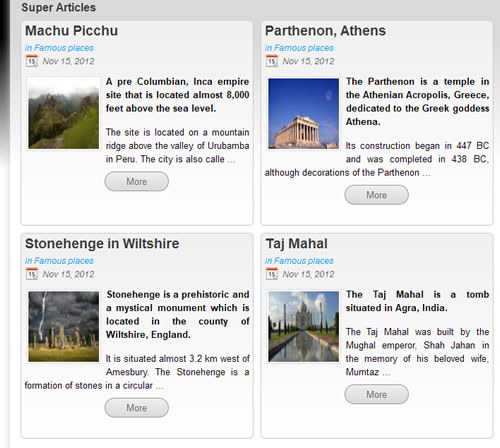Open the Taj Mahal reflecting pool thumbnail
The width and height of the screenshot is (500, 448).
pos(303,326)
